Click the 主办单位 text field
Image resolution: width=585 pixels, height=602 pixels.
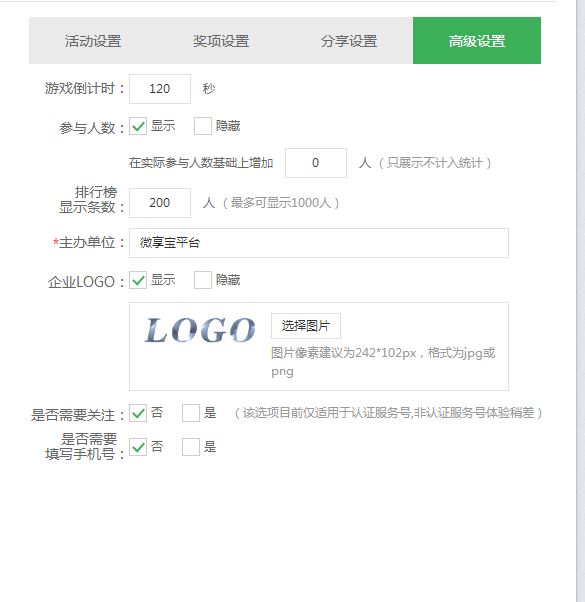pos(319,243)
